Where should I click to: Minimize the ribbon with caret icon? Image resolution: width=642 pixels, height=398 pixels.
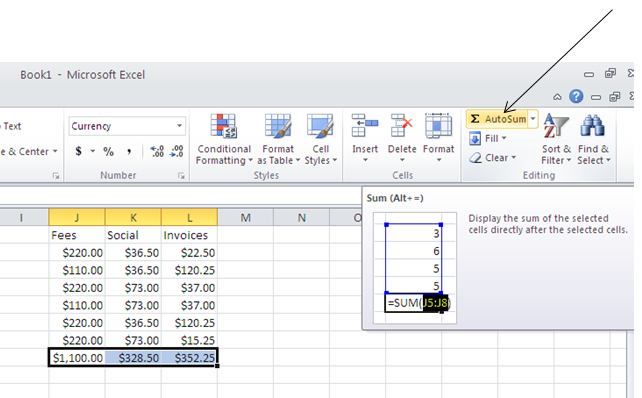tap(557, 97)
